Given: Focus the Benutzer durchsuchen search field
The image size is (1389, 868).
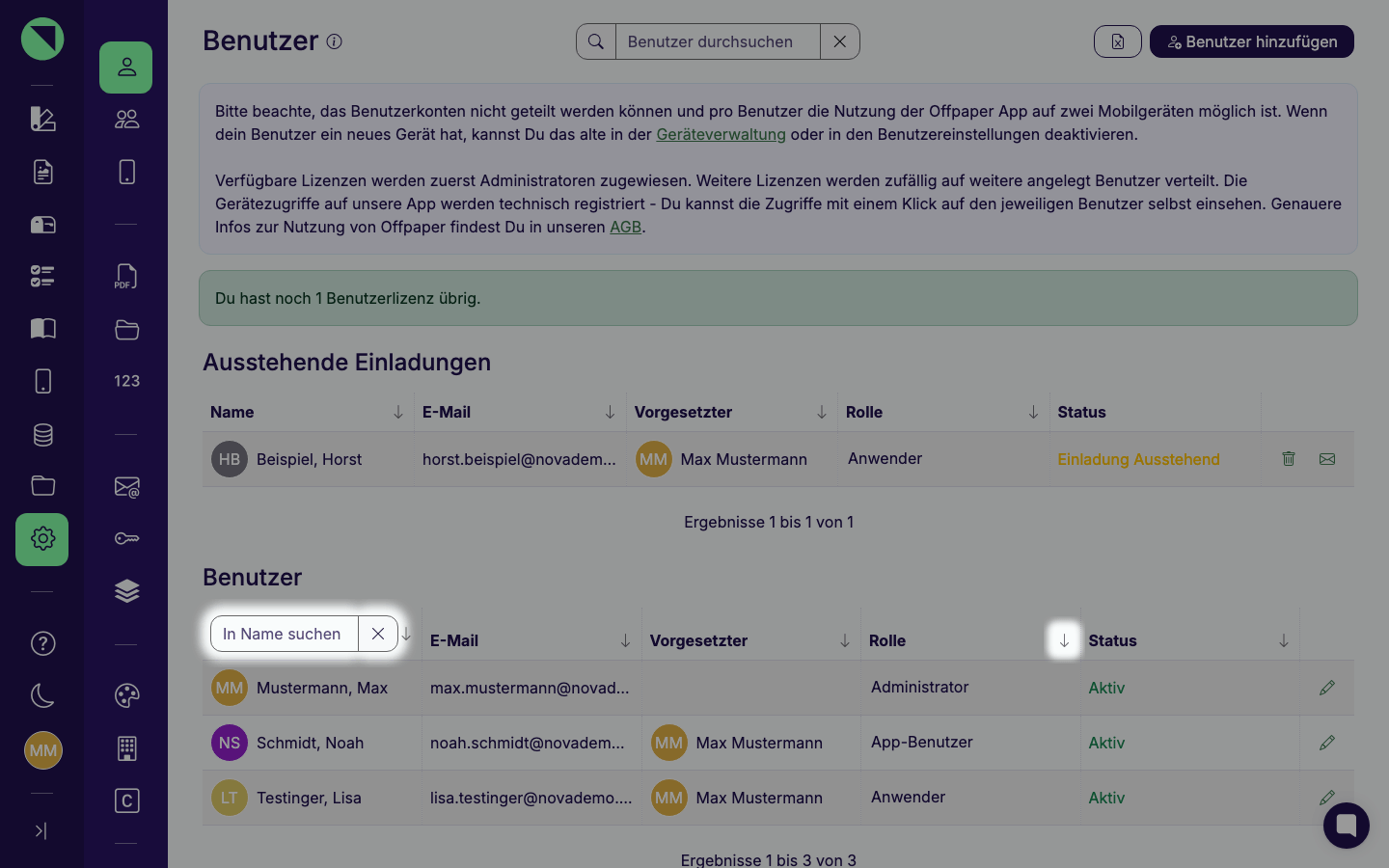Looking at the screenshot, I should 718,41.
